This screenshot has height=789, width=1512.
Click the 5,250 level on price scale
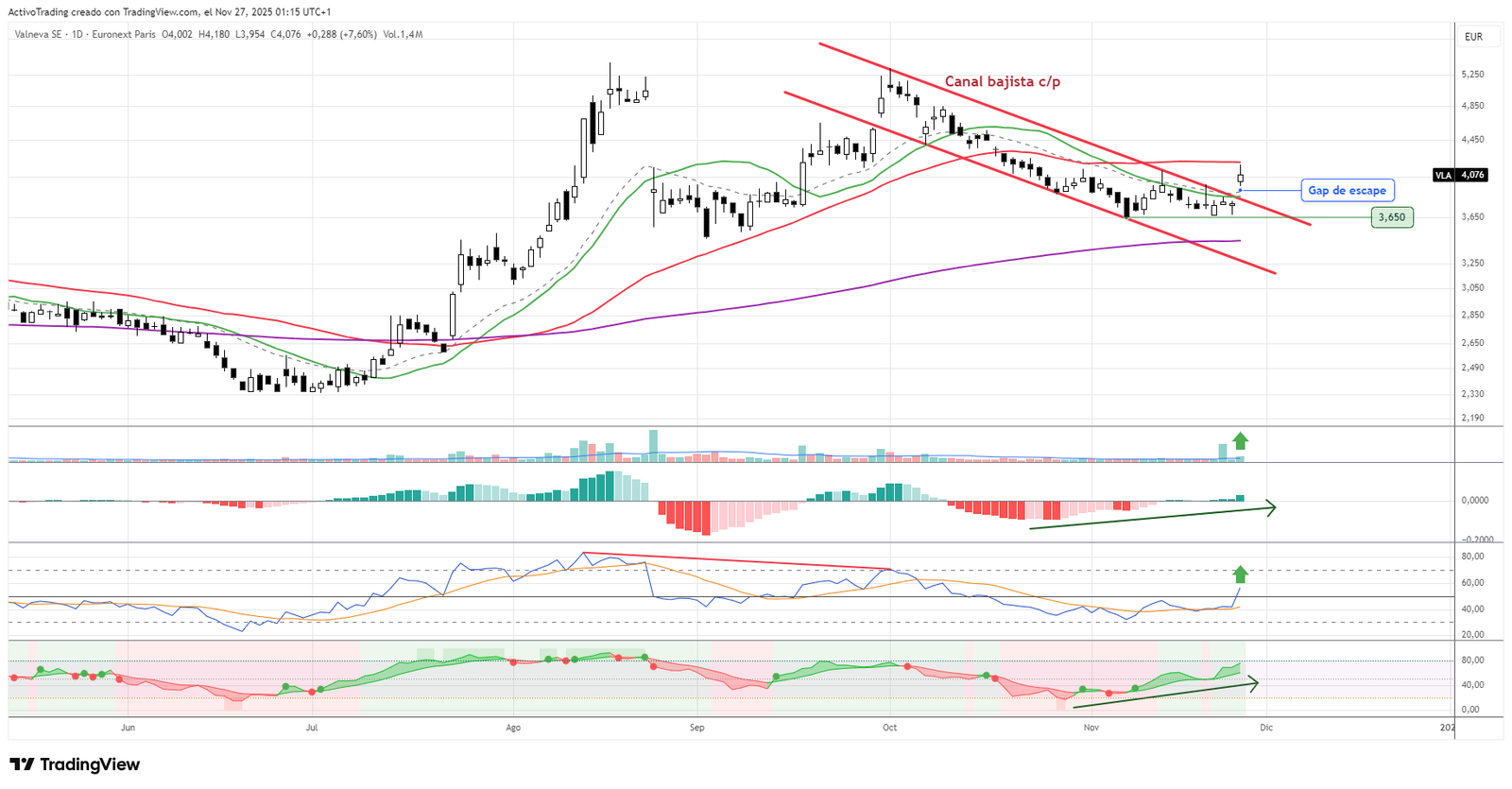click(1472, 75)
